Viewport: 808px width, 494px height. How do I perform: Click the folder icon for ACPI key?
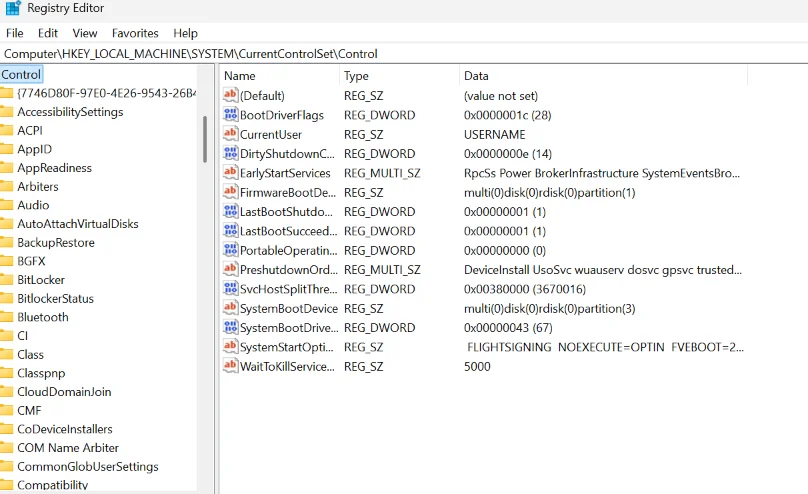(7, 130)
